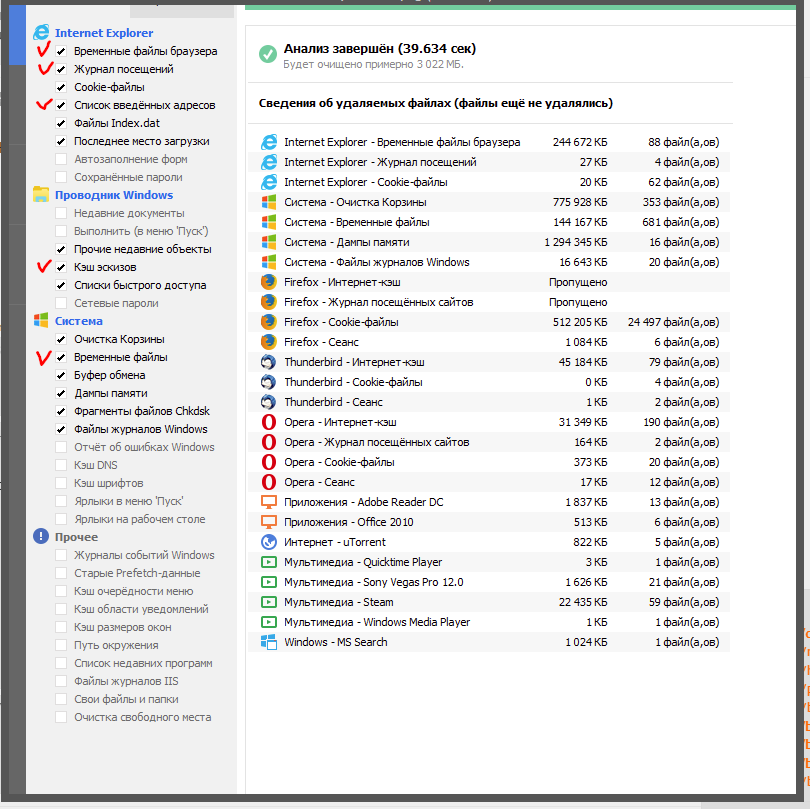The height and width of the screenshot is (809, 810).
Task: Click the Firefox icon in the 'Firefox - Cookie-файлы' row
Action: [x=269, y=322]
